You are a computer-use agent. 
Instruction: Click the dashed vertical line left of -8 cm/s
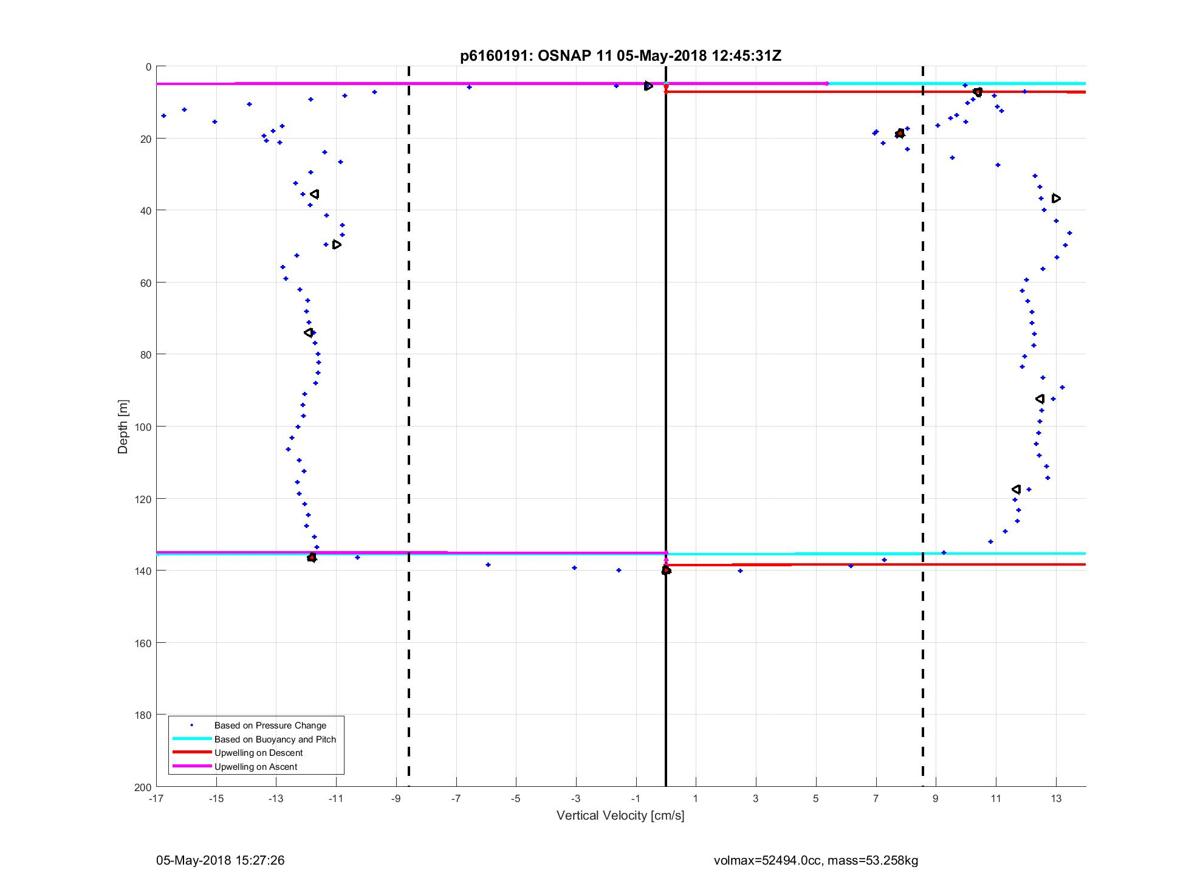tap(409, 427)
